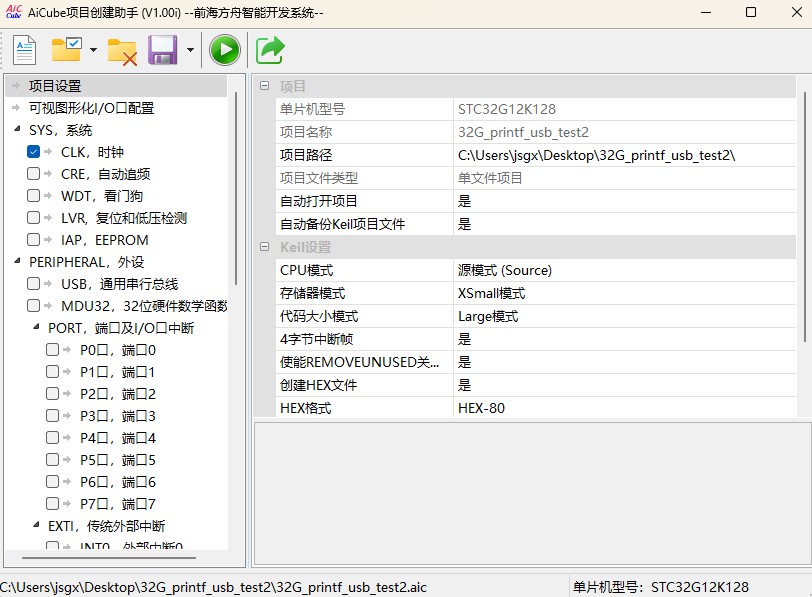Viewport: 812px width, 597px height.
Task: Click the arrow icon beside 可视图形化I/O口配置
Action: [x=16, y=108]
